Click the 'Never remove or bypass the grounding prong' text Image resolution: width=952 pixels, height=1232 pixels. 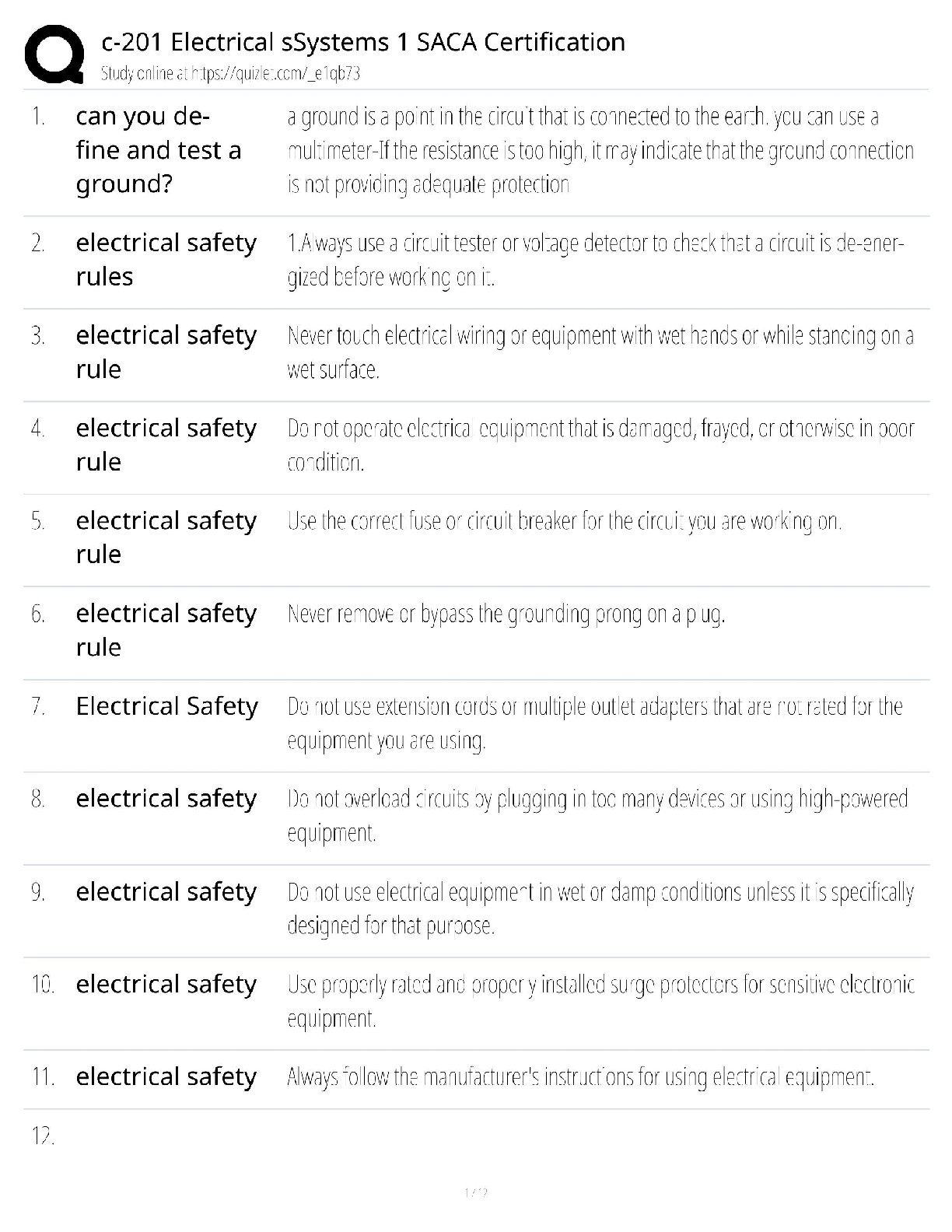point(506,614)
